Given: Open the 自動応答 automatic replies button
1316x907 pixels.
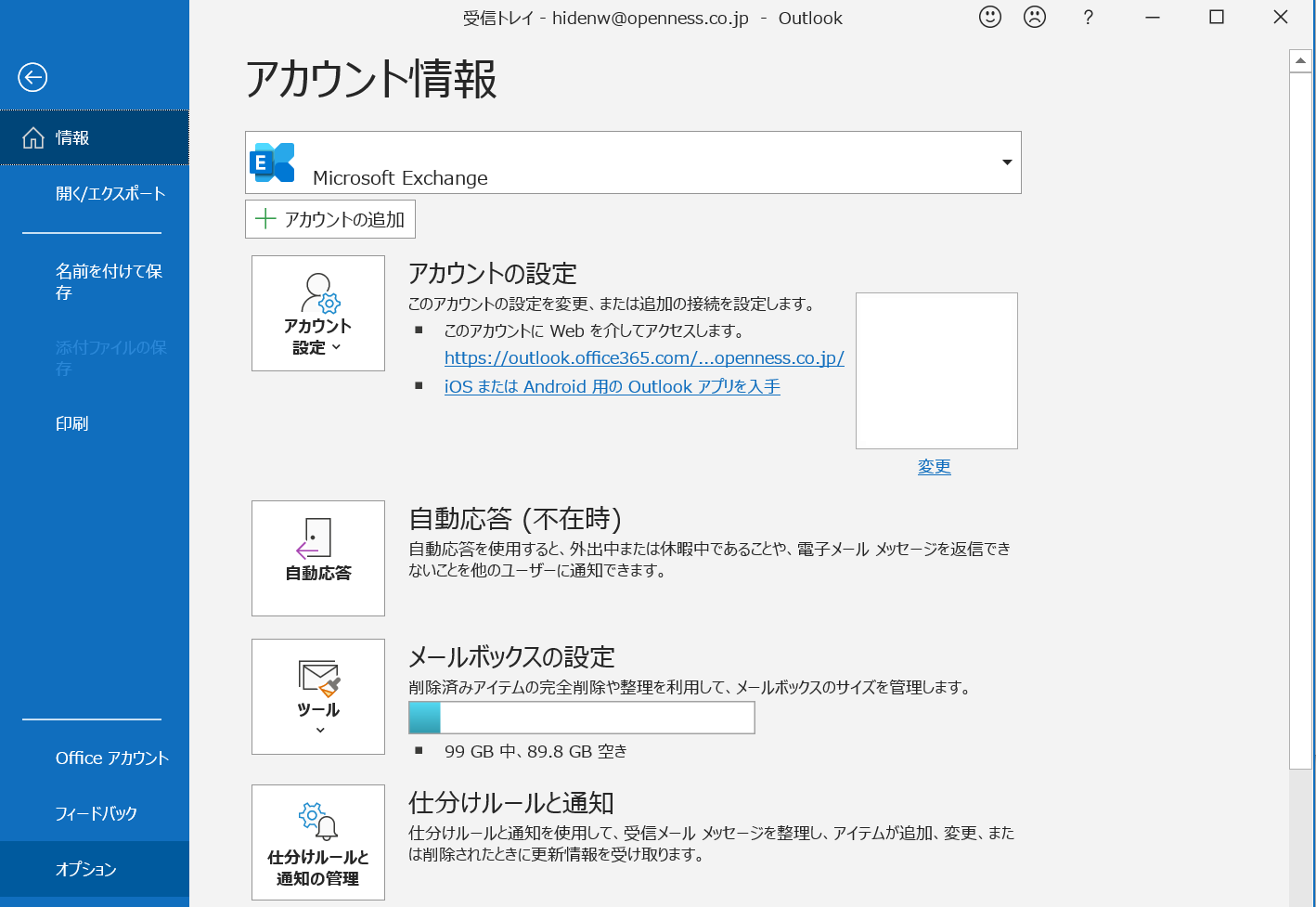Looking at the screenshot, I should click(318, 558).
